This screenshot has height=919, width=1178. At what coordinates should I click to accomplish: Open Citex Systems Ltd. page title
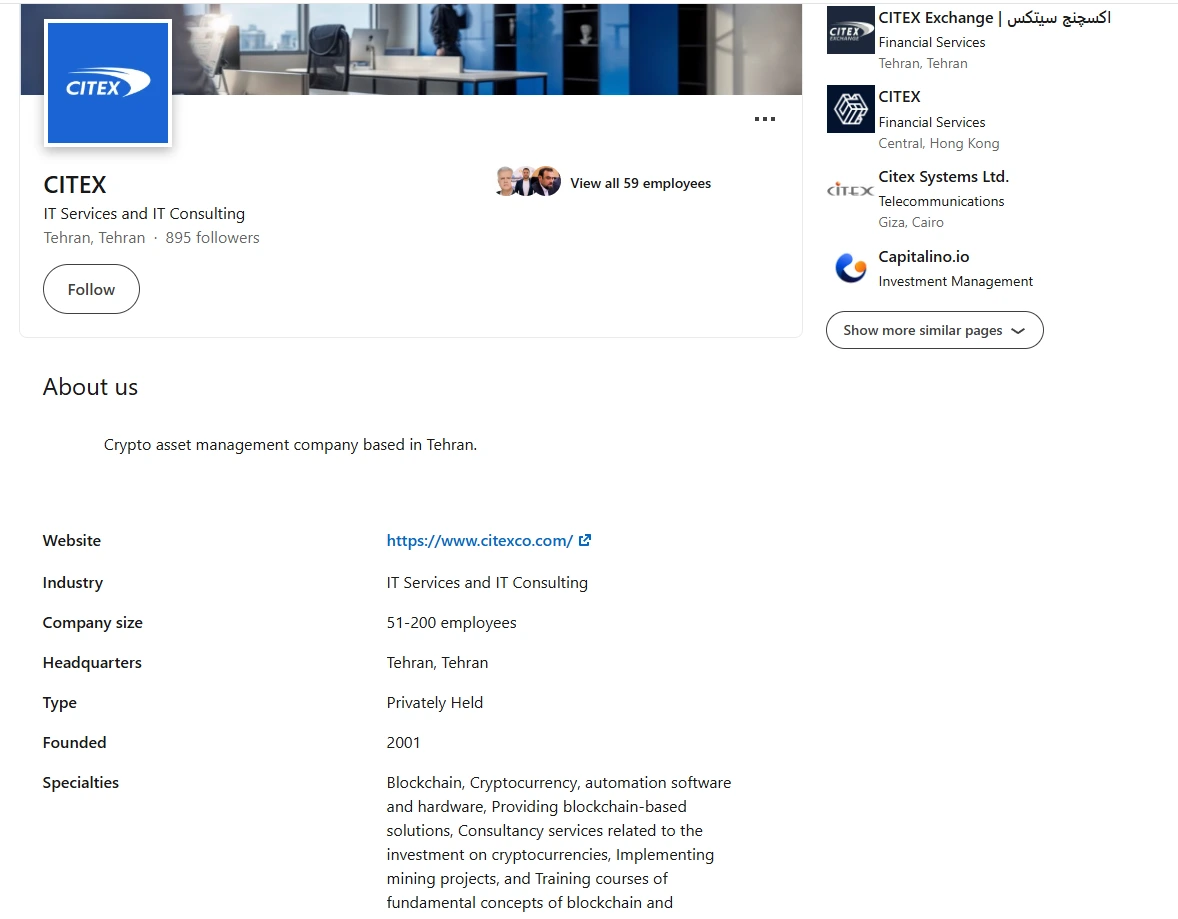pyautogui.click(x=944, y=177)
